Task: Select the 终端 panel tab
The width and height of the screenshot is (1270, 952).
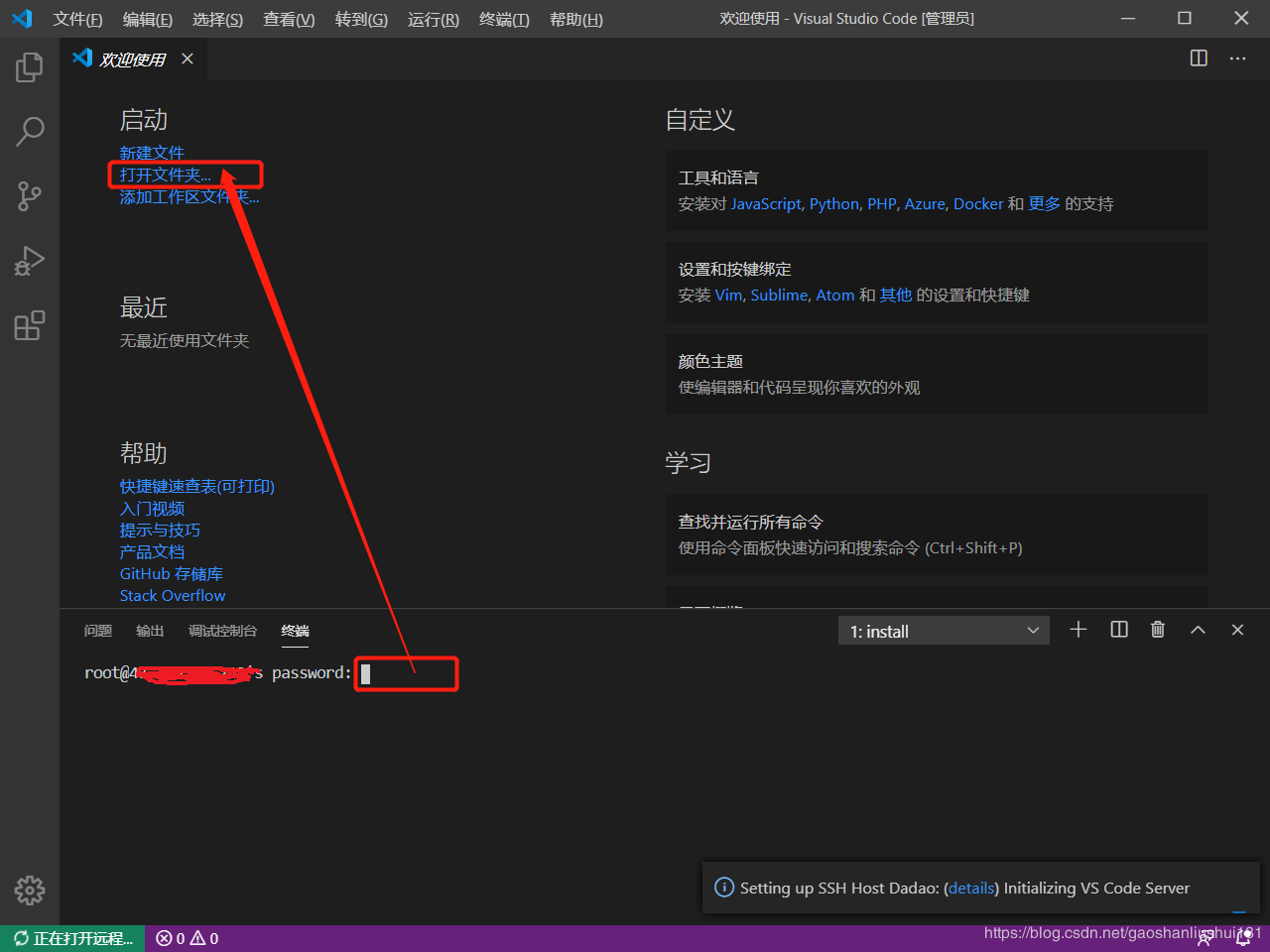Action: tap(295, 631)
